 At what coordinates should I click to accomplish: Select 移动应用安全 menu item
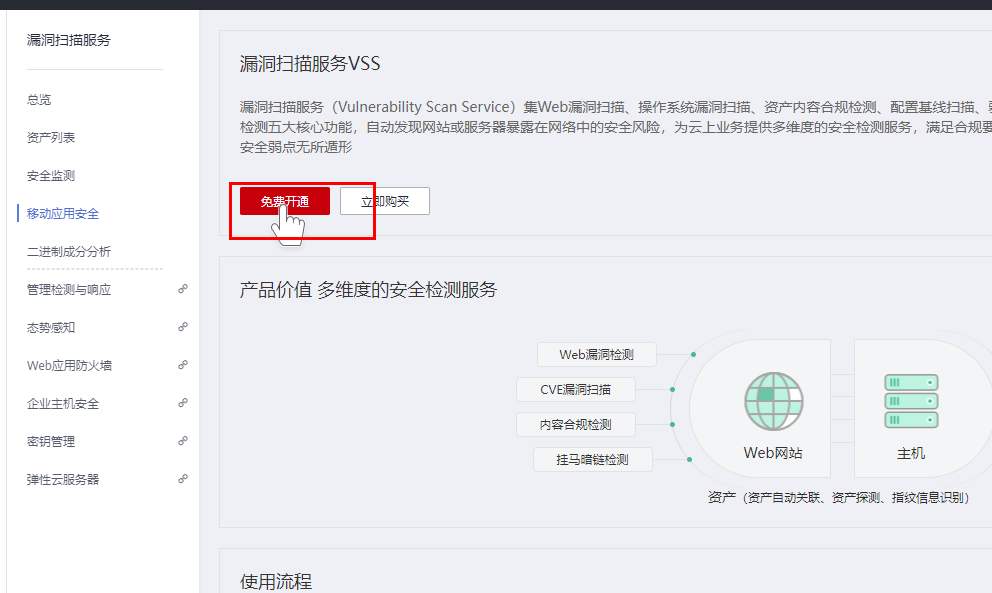tap(63, 213)
